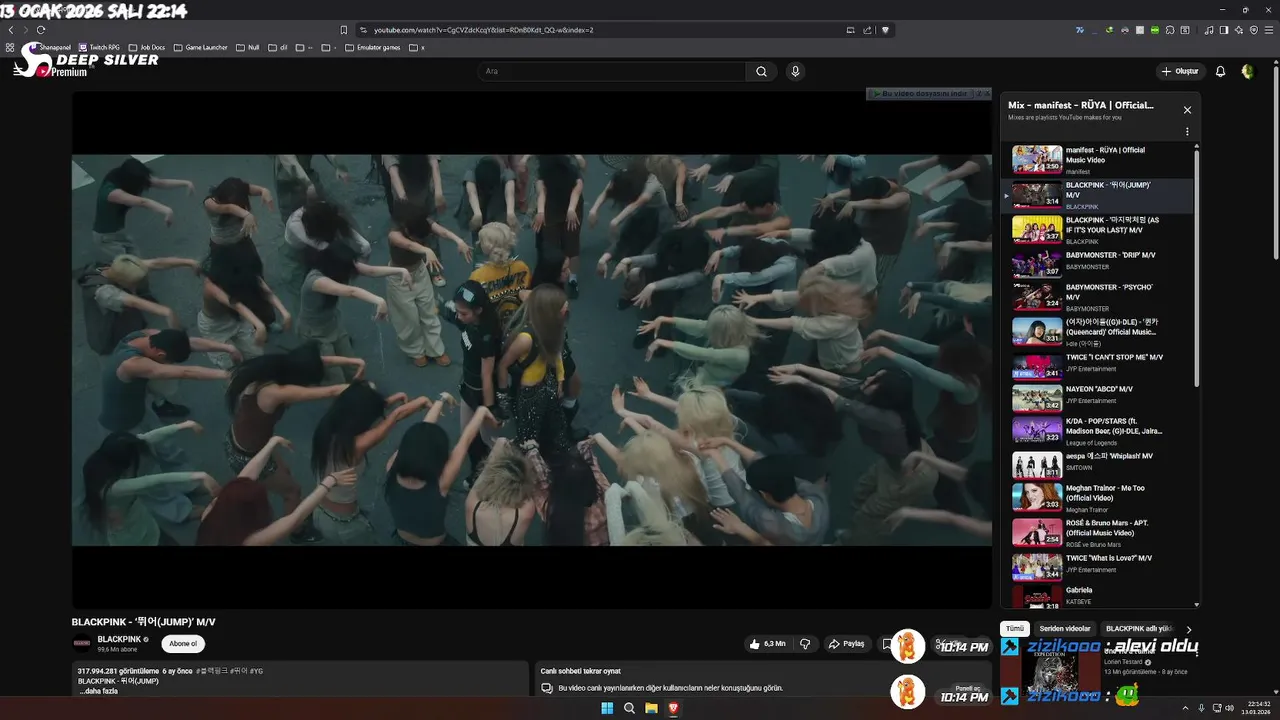Open the Windows Start button

(x=606, y=708)
